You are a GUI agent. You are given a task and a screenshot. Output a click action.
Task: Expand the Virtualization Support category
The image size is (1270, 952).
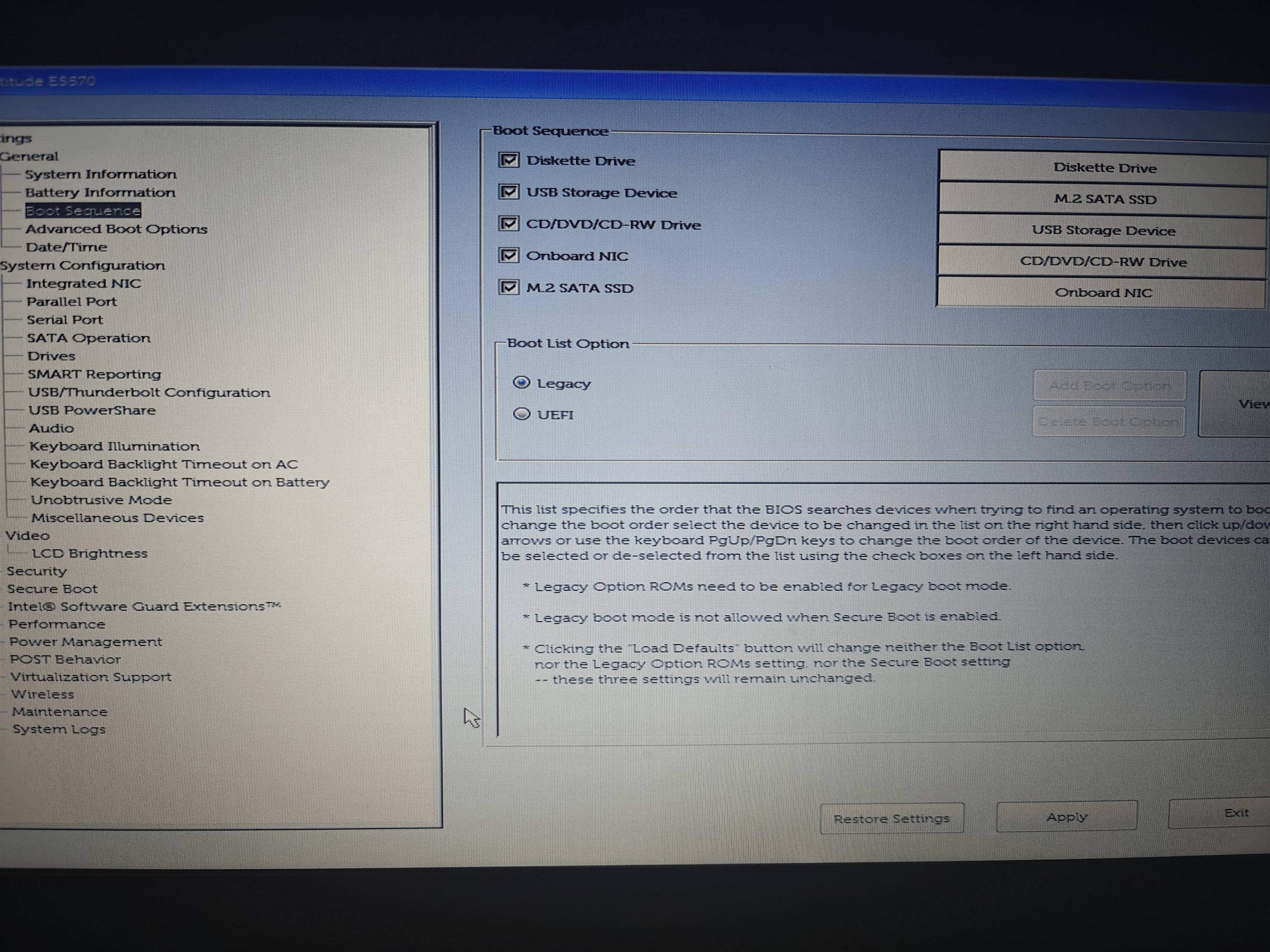[x=91, y=677]
